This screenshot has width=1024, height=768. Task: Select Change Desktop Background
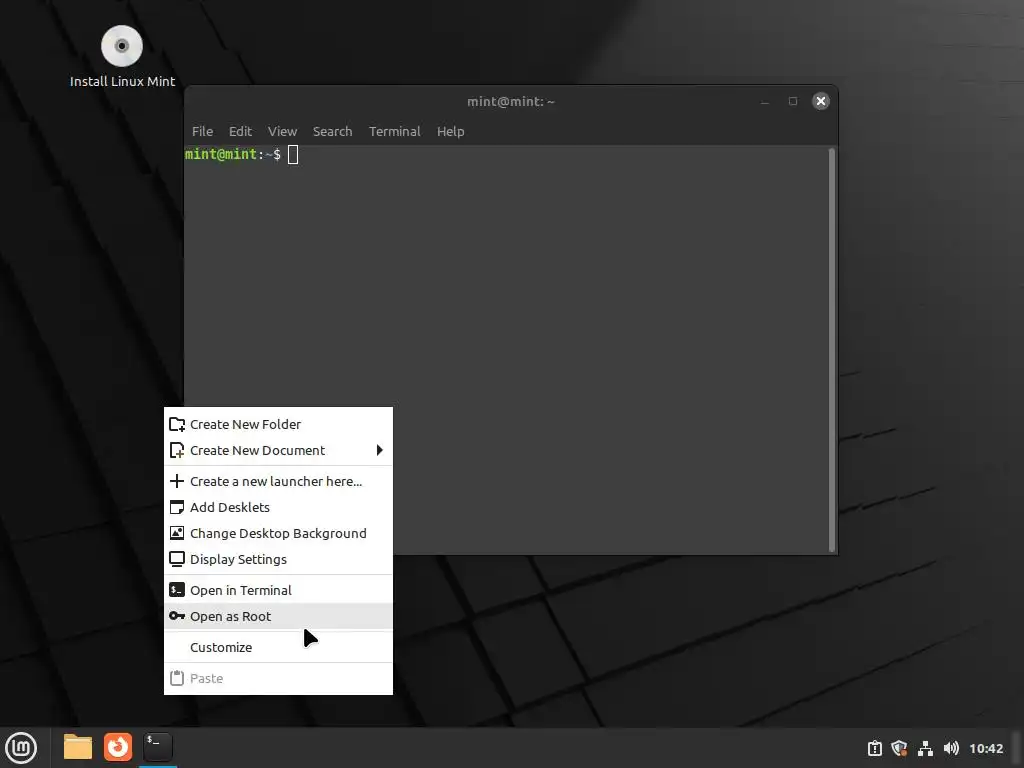tap(278, 534)
